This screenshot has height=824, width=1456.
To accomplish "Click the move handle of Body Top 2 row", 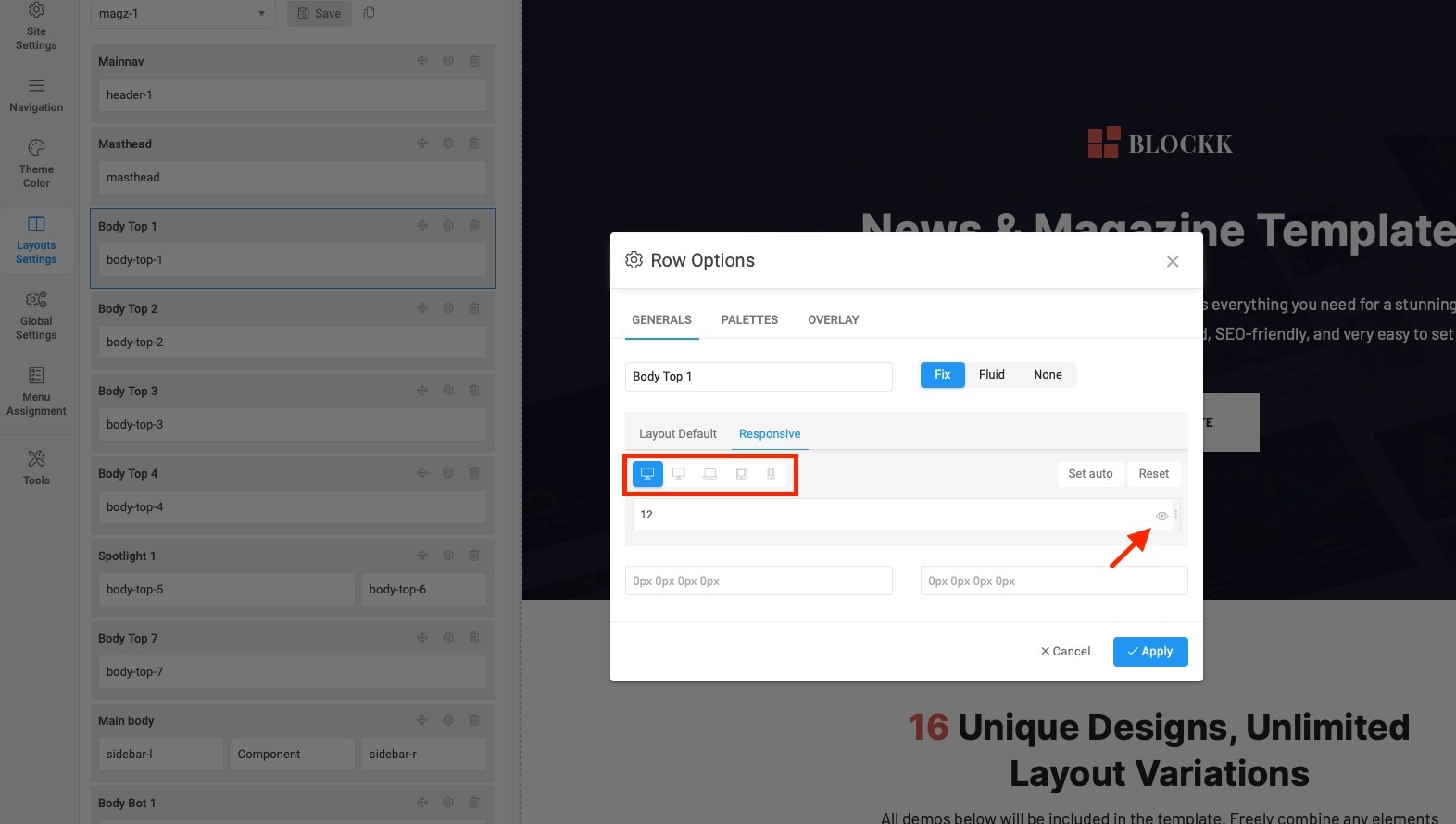I will pyautogui.click(x=422, y=308).
